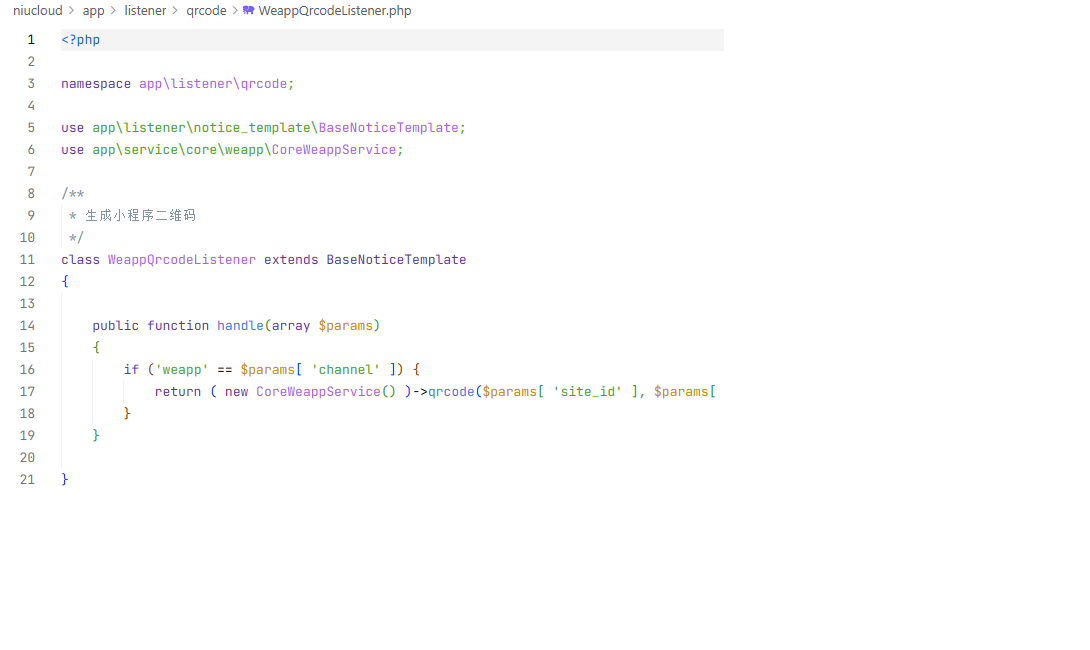Click BaseNoticeTemplate after extends

(396, 259)
